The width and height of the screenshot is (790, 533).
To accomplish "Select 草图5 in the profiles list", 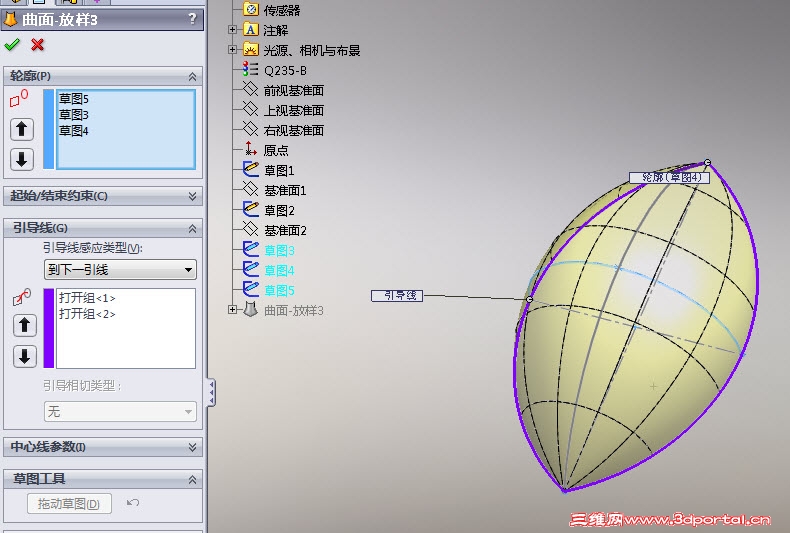I will [74, 99].
